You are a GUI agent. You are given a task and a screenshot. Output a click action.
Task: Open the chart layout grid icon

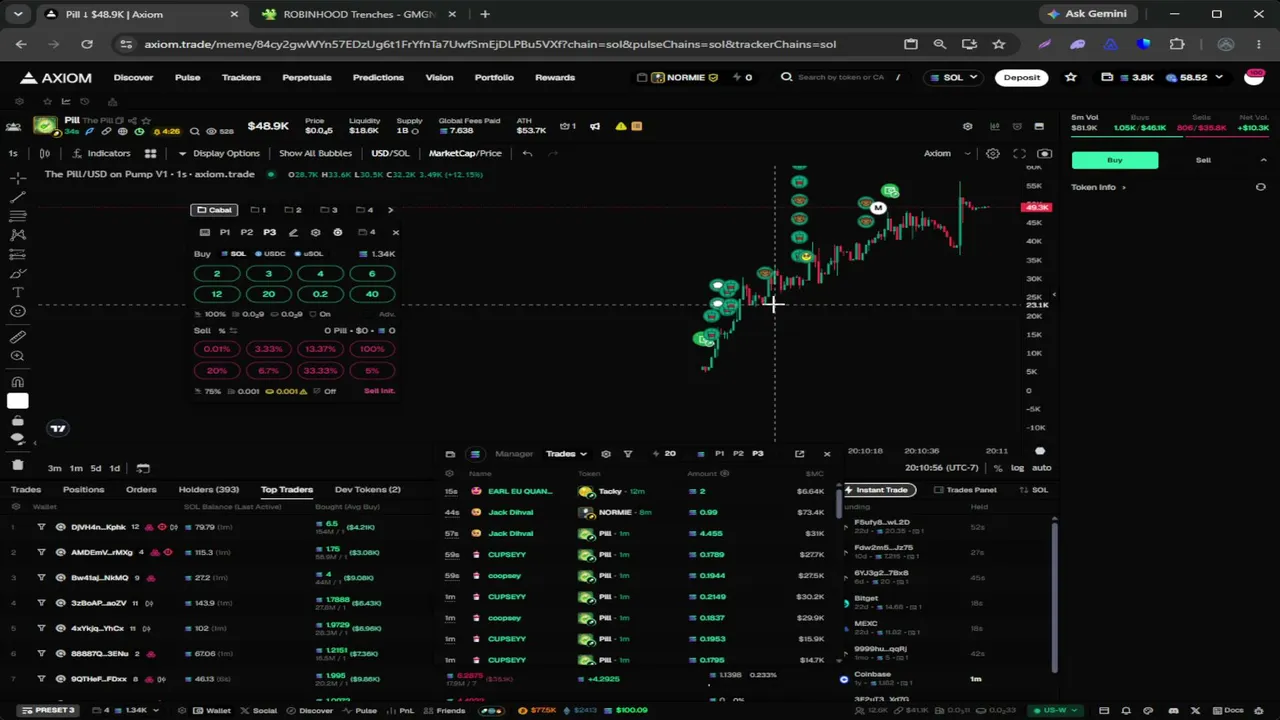(150, 153)
